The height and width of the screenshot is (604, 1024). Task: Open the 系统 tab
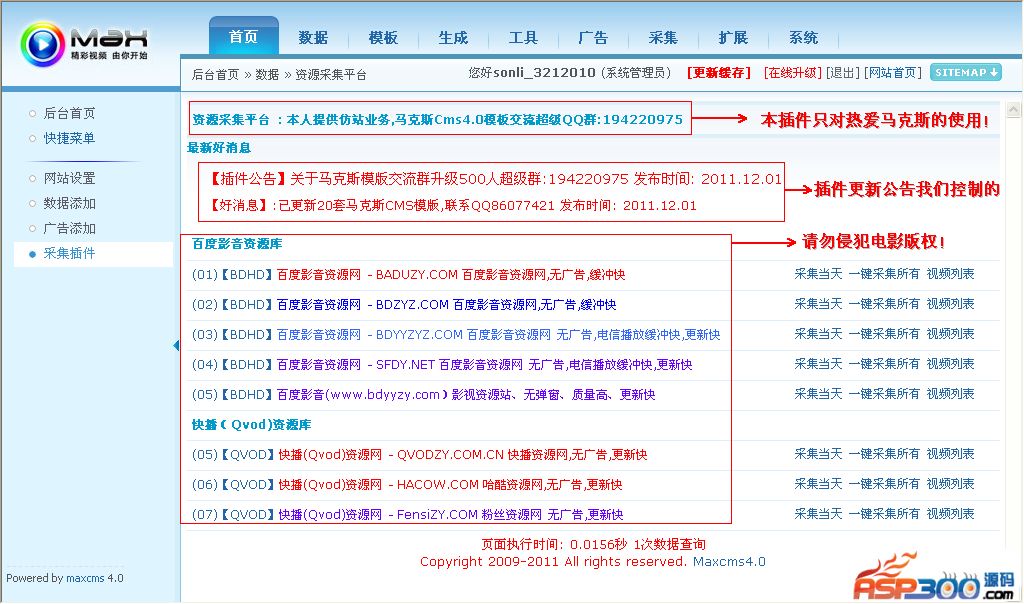pyautogui.click(x=803, y=38)
